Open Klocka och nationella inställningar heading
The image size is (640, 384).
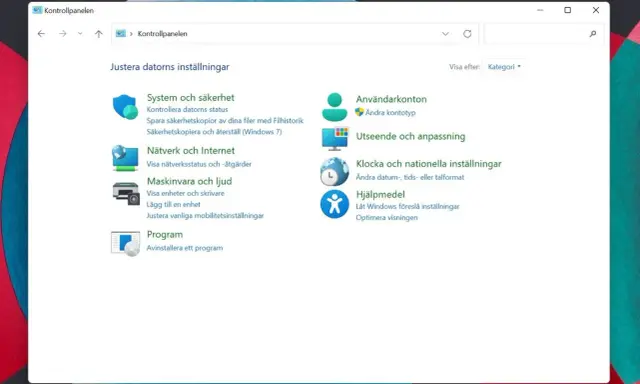point(429,164)
